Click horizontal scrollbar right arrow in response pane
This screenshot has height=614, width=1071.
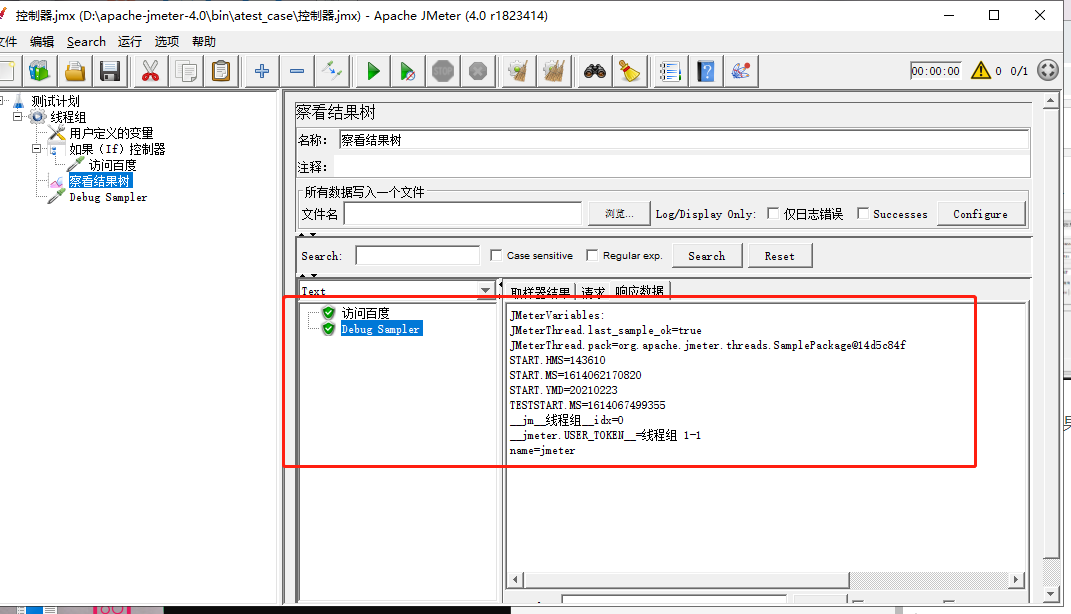1016,580
